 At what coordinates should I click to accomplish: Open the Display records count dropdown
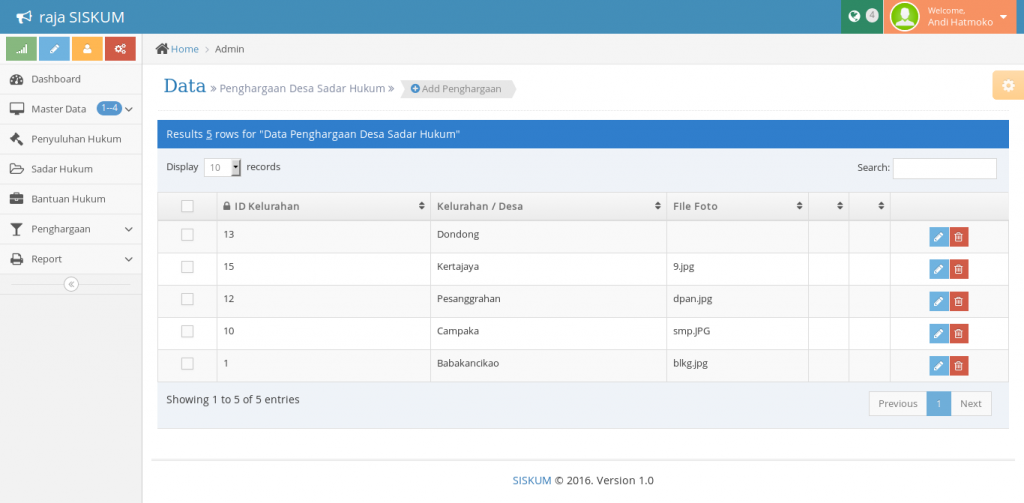(x=223, y=168)
